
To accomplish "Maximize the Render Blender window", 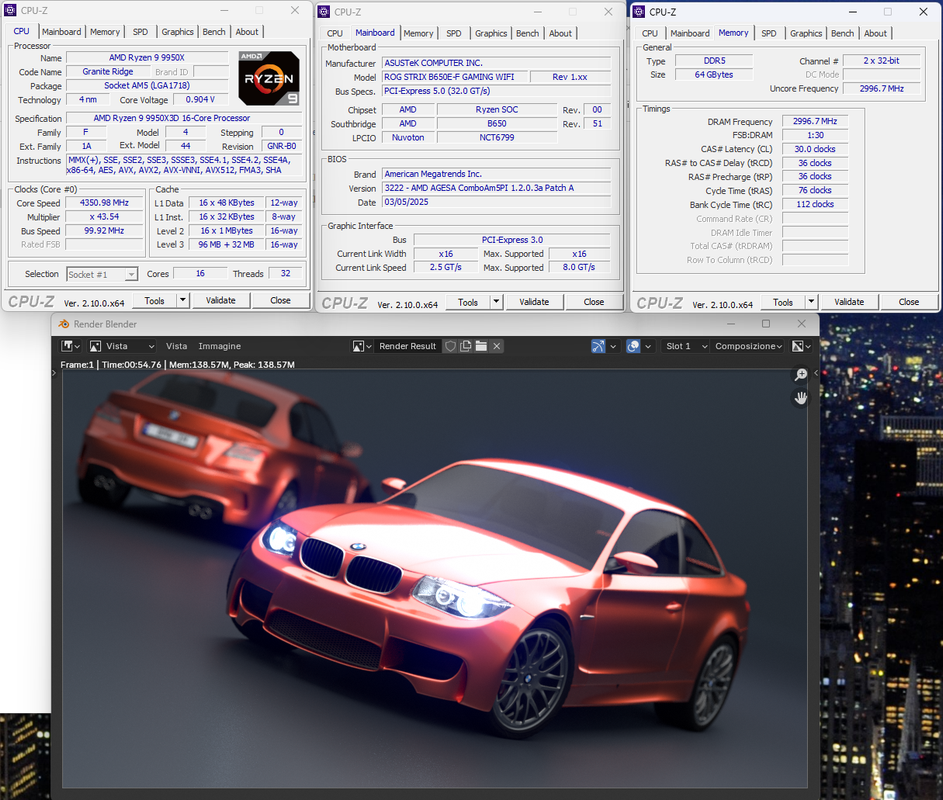I will (x=766, y=324).
